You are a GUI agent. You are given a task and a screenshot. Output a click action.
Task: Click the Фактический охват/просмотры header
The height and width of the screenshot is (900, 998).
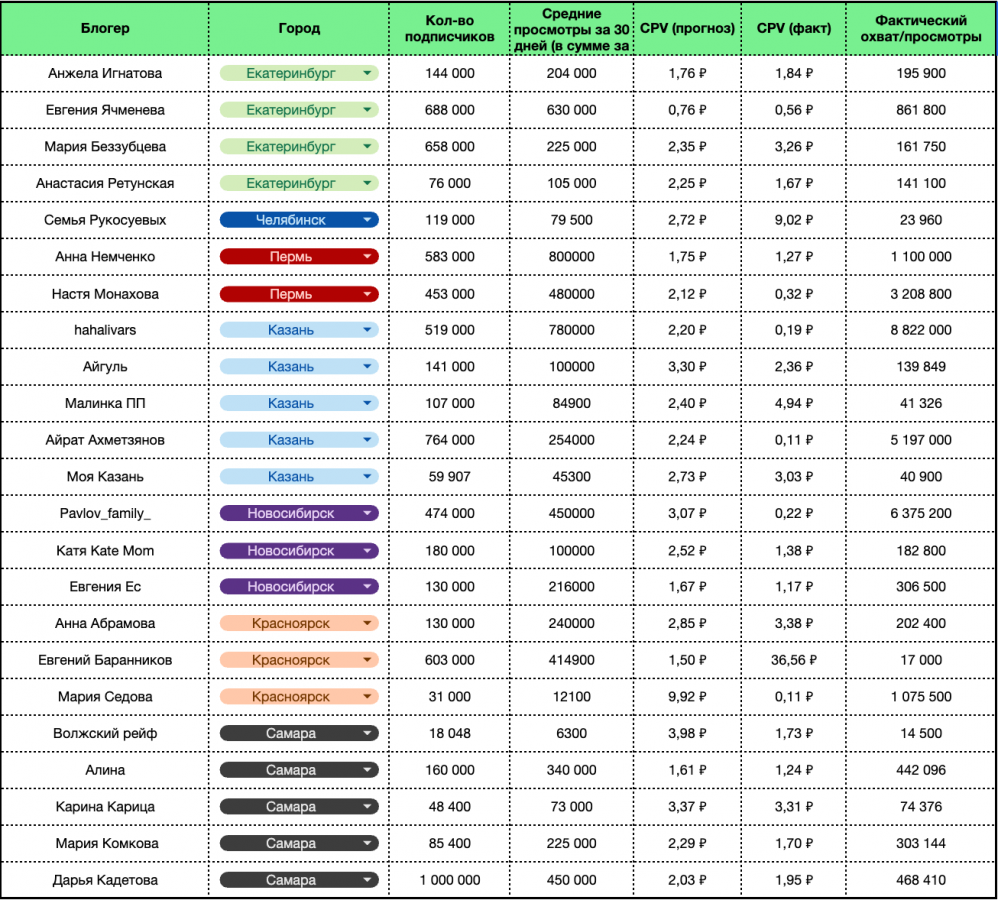click(921, 28)
